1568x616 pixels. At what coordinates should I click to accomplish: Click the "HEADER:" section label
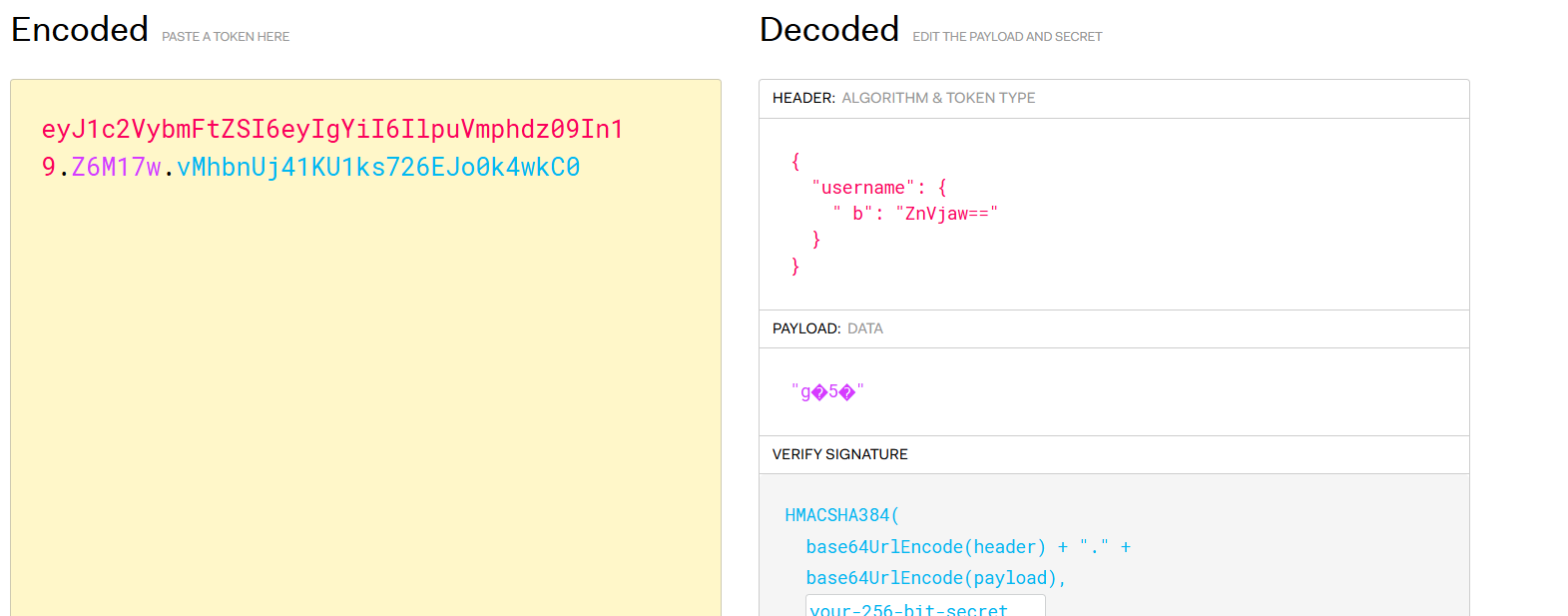[x=803, y=98]
